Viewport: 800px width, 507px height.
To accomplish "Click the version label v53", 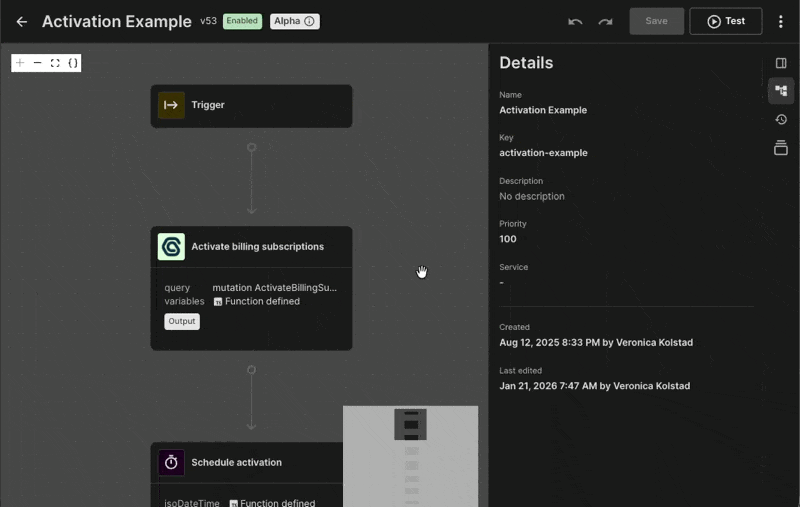I will [x=208, y=21].
